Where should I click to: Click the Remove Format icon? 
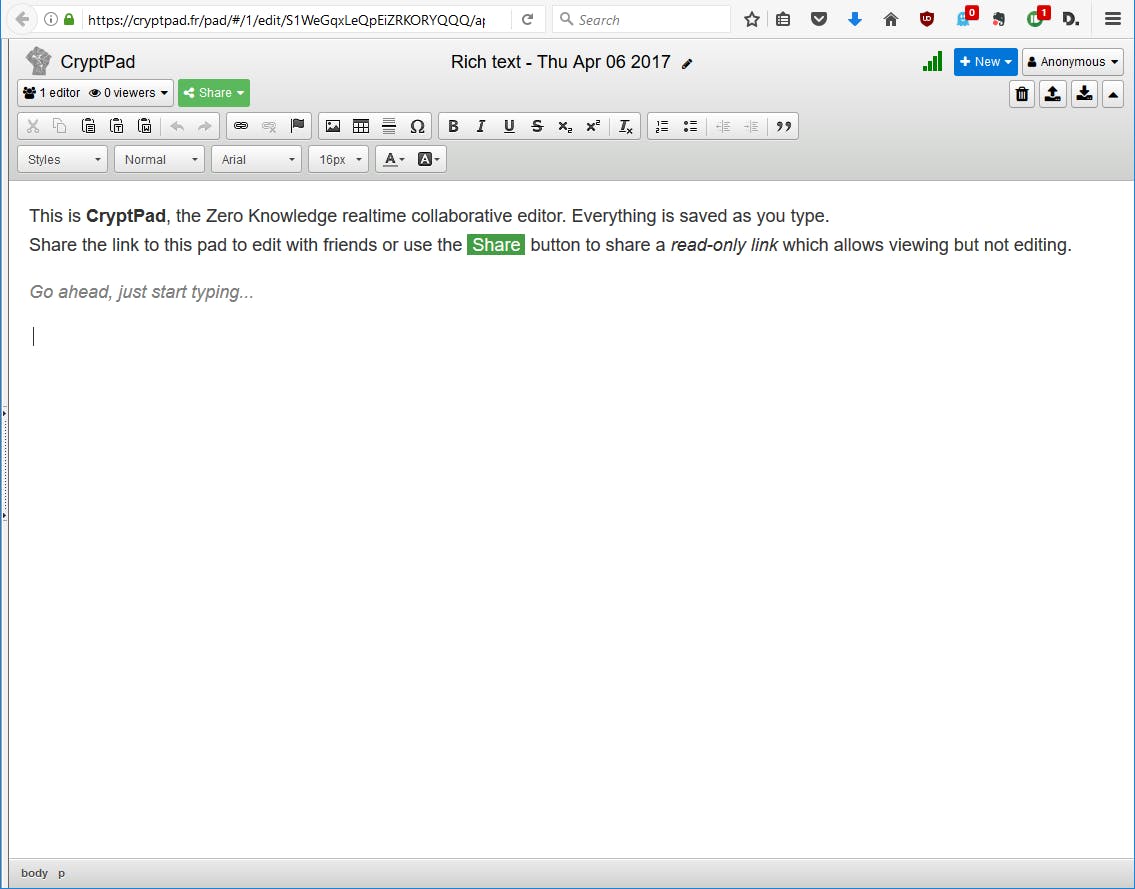[x=626, y=126]
